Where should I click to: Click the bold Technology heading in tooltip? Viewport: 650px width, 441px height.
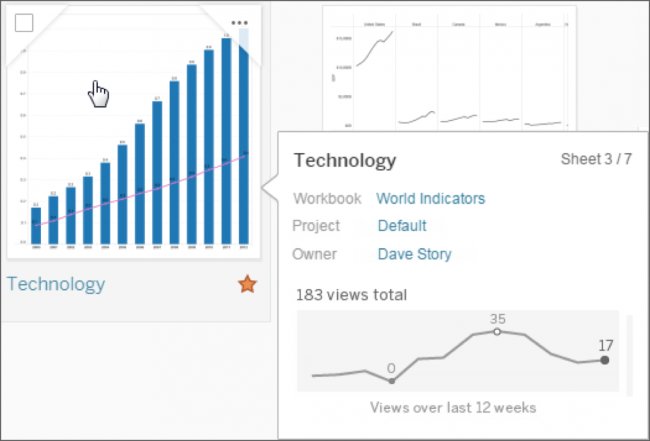(345, 160)
